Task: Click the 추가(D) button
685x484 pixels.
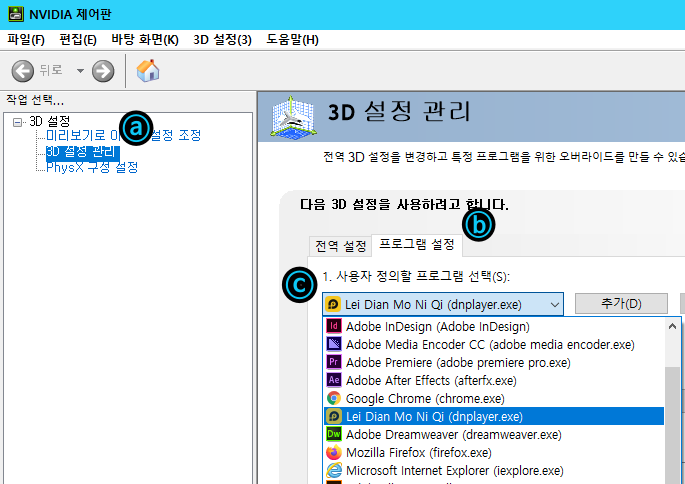Action: tap(621, 304)
